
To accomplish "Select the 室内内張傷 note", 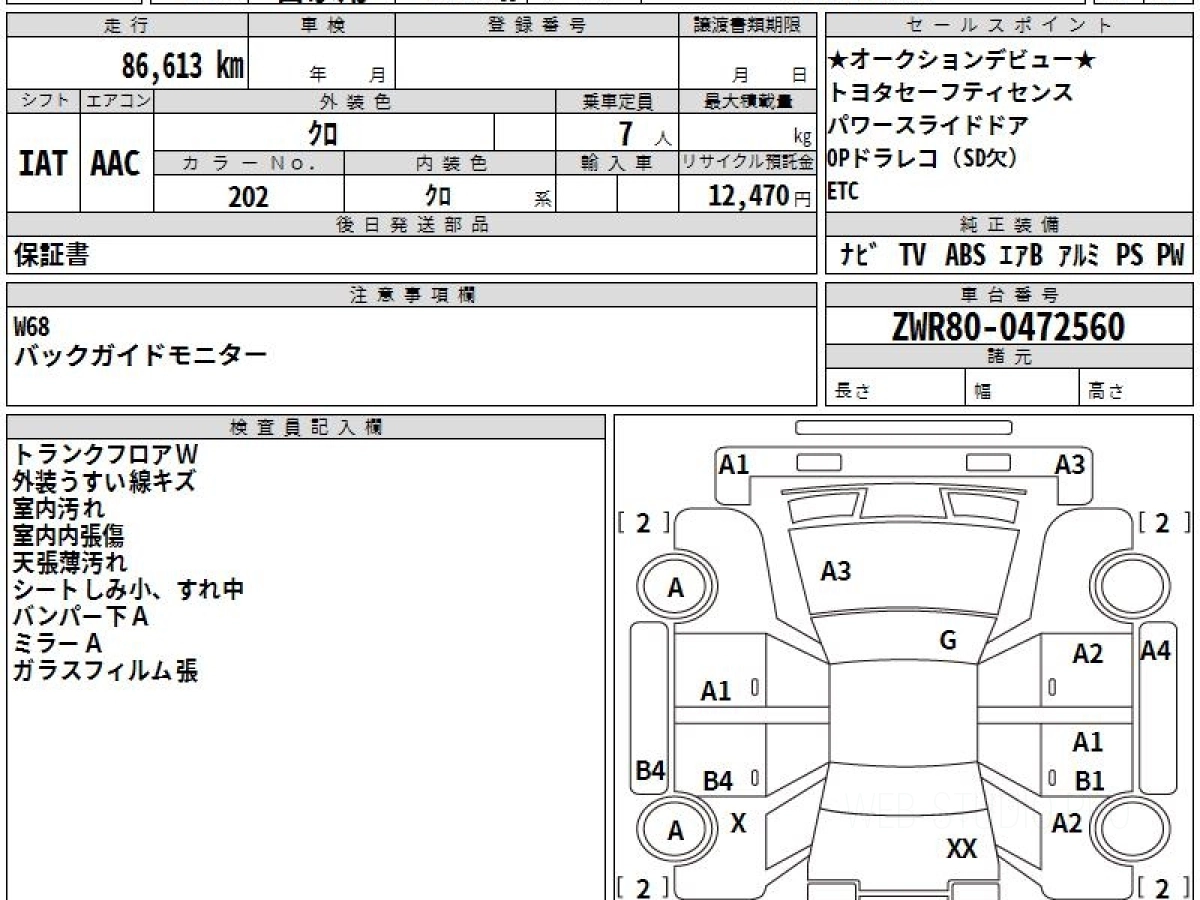I will pyautogui.click(x=69, y=535).
